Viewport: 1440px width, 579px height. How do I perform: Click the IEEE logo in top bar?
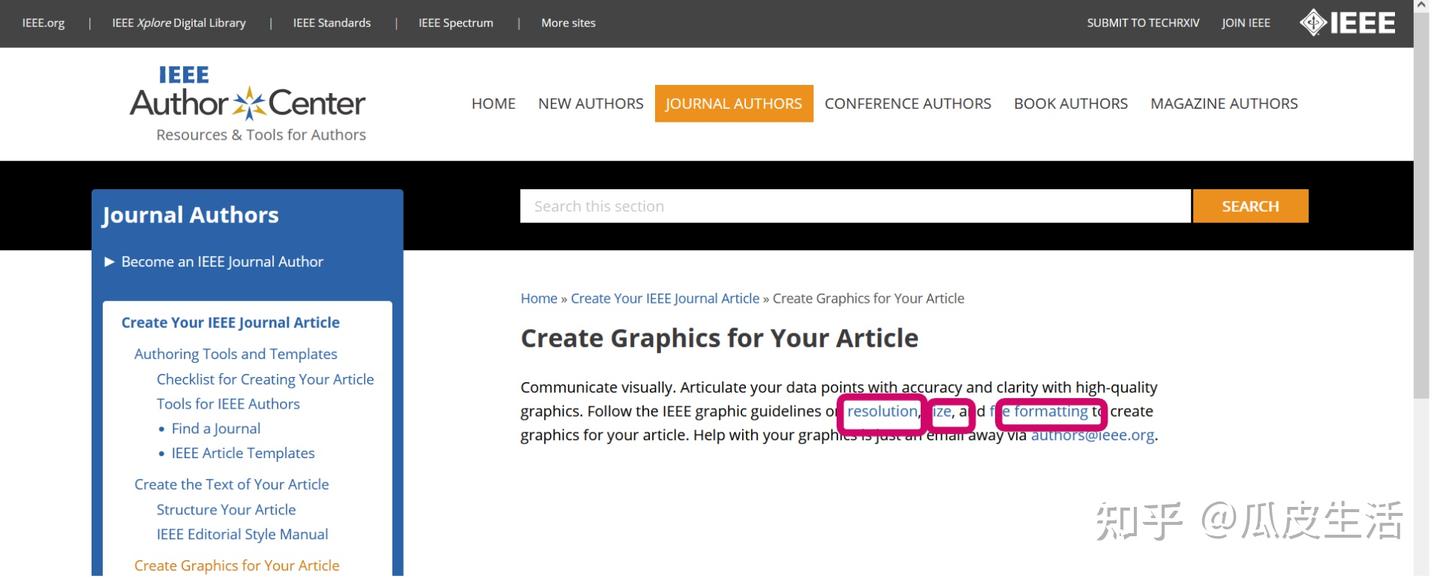tap(1347, 22)
